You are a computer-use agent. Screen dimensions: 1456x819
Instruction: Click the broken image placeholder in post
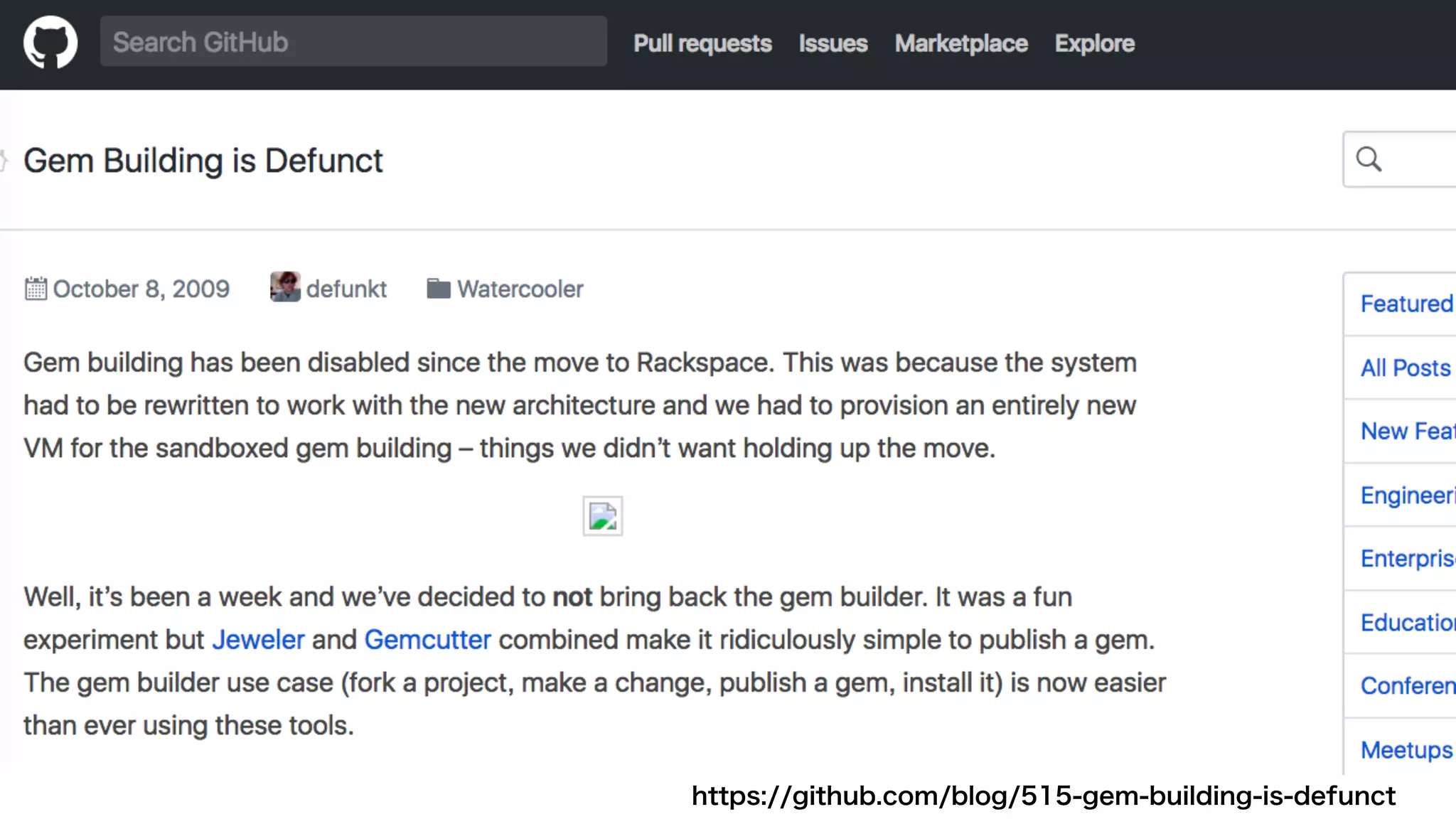pos(603,516)
